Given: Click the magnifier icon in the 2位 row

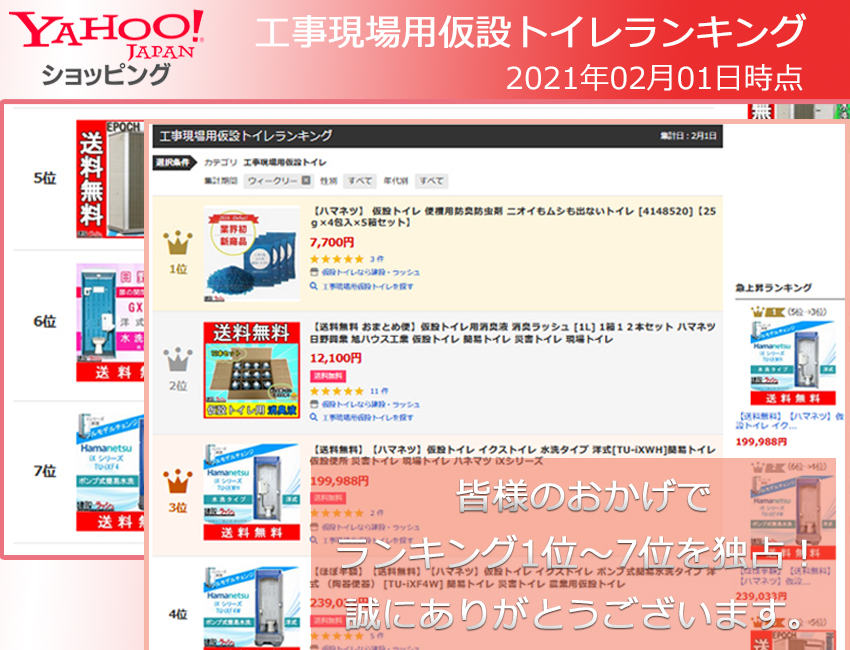Looking at the screenshot, I should tap(314, 417).
